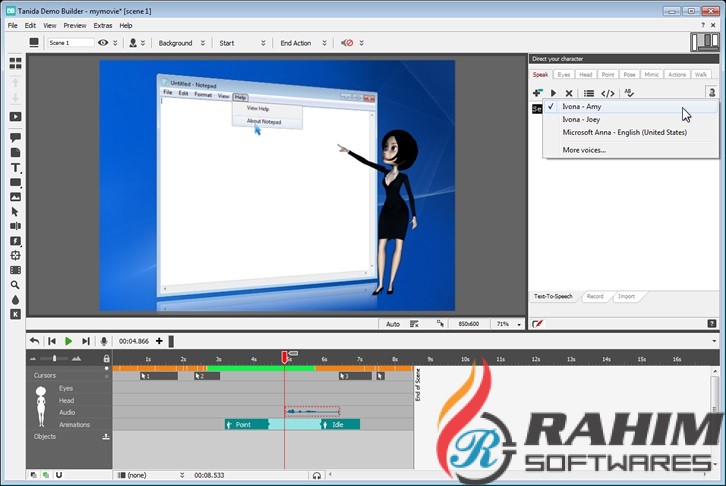Click the headphones icon in the status bar
This screenshot has height=486, width=726.
pyautogui.click(x=317, y=475)
